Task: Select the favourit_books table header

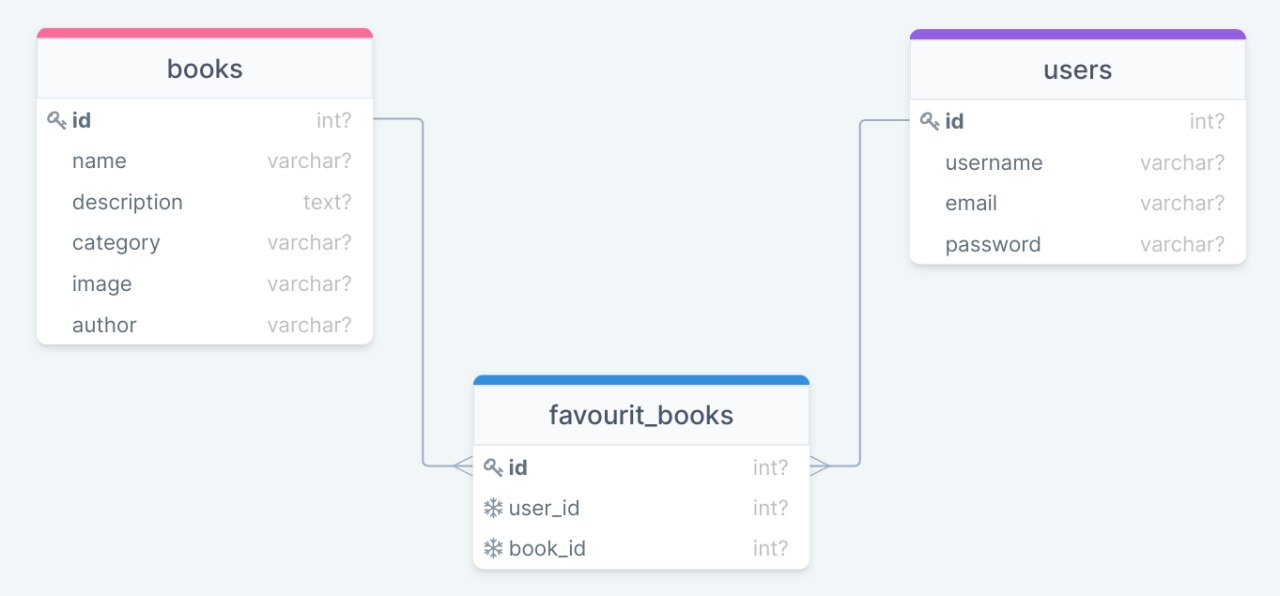Action: [641, 415]
